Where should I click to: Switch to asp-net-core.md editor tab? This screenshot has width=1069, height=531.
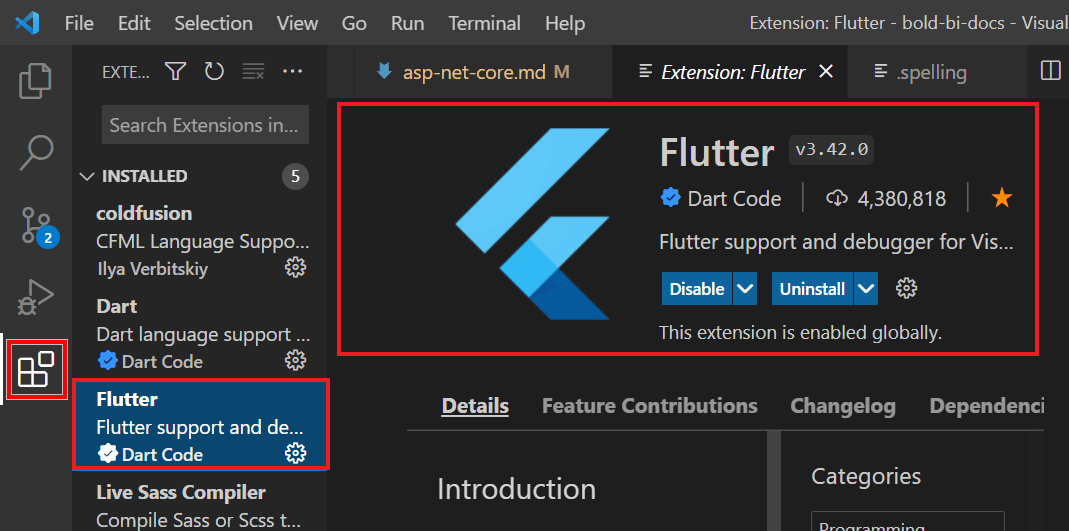483,72
